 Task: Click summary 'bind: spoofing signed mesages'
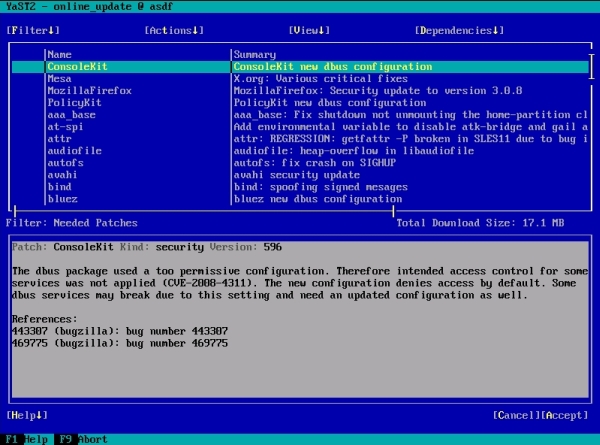click(x=321, y=187)
